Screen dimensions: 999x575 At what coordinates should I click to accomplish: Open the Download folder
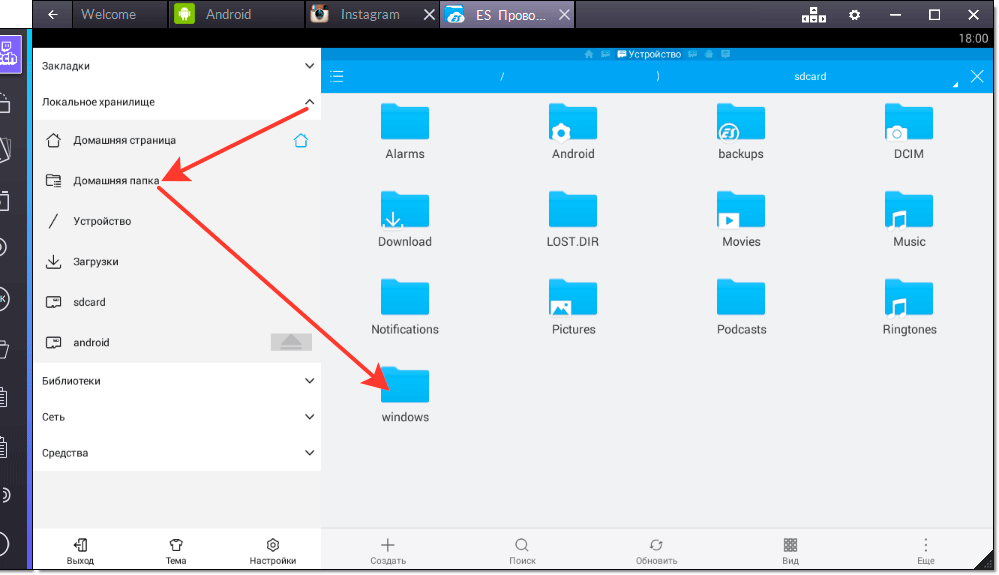point(405,220)
